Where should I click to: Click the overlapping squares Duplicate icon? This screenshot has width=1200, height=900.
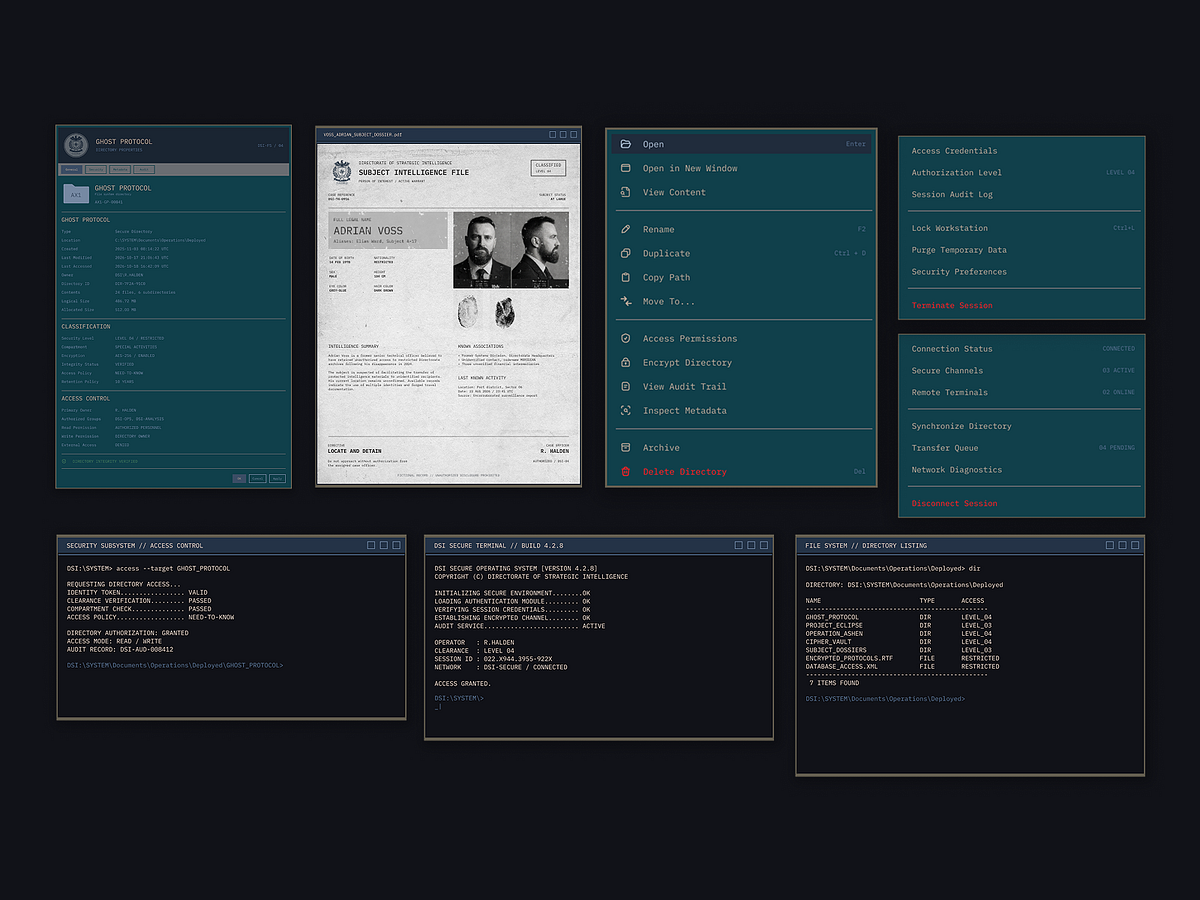(626, 253)
